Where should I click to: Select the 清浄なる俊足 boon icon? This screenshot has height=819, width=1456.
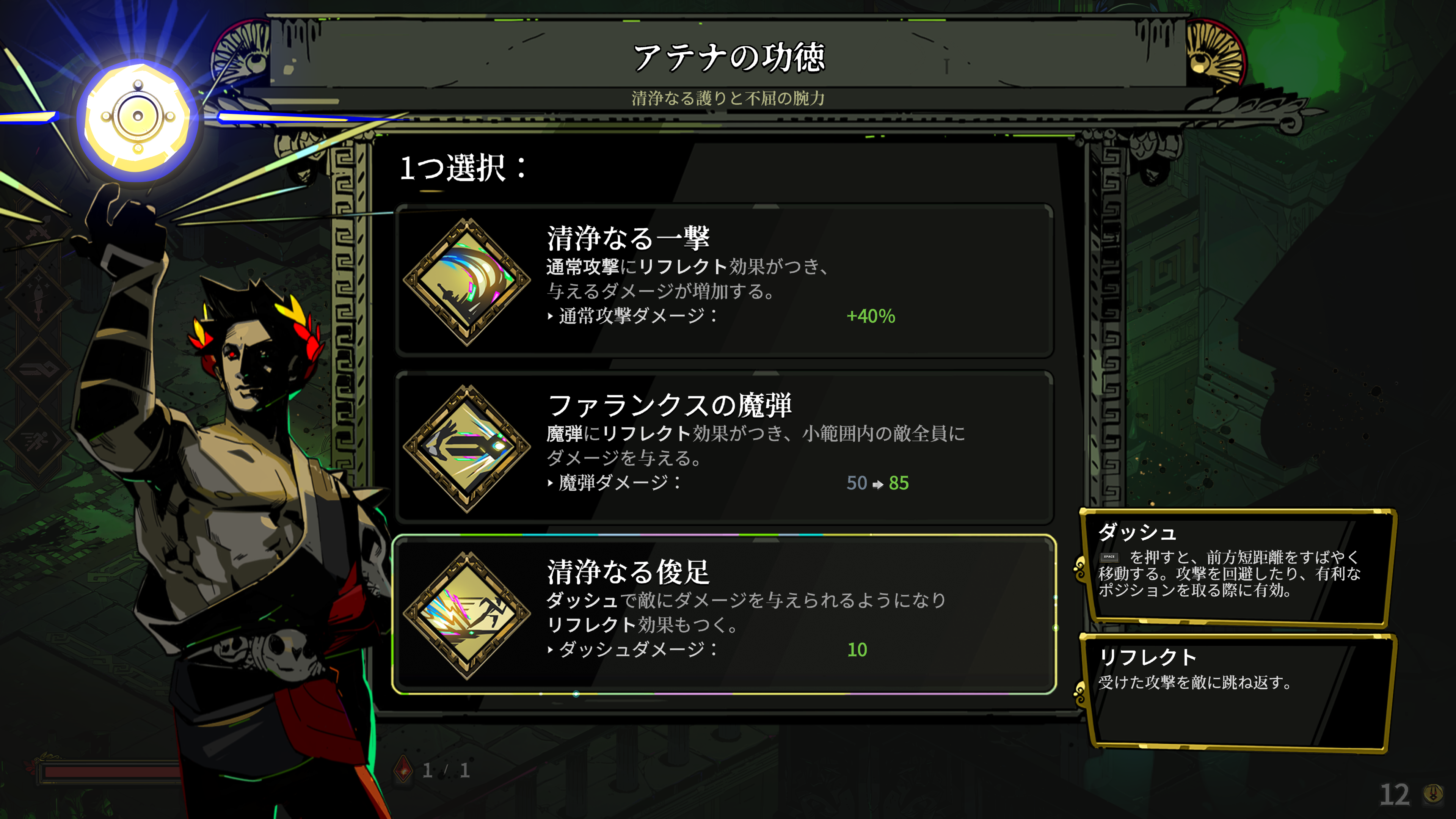[467, 615]
